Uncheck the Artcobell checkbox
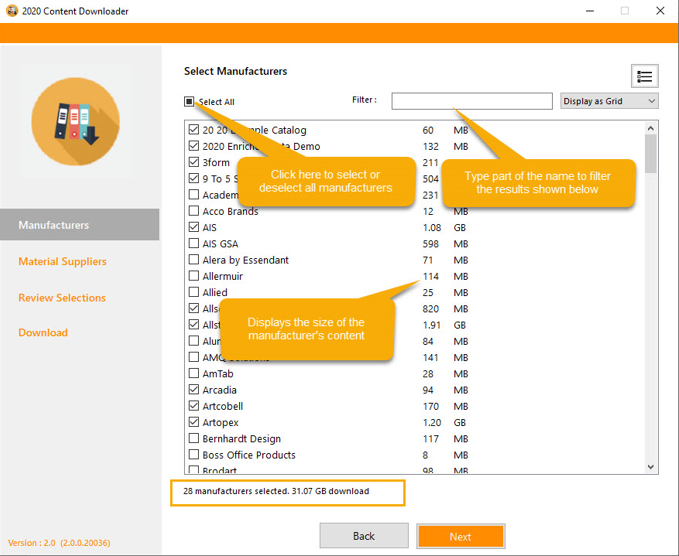 coord(194,406)
